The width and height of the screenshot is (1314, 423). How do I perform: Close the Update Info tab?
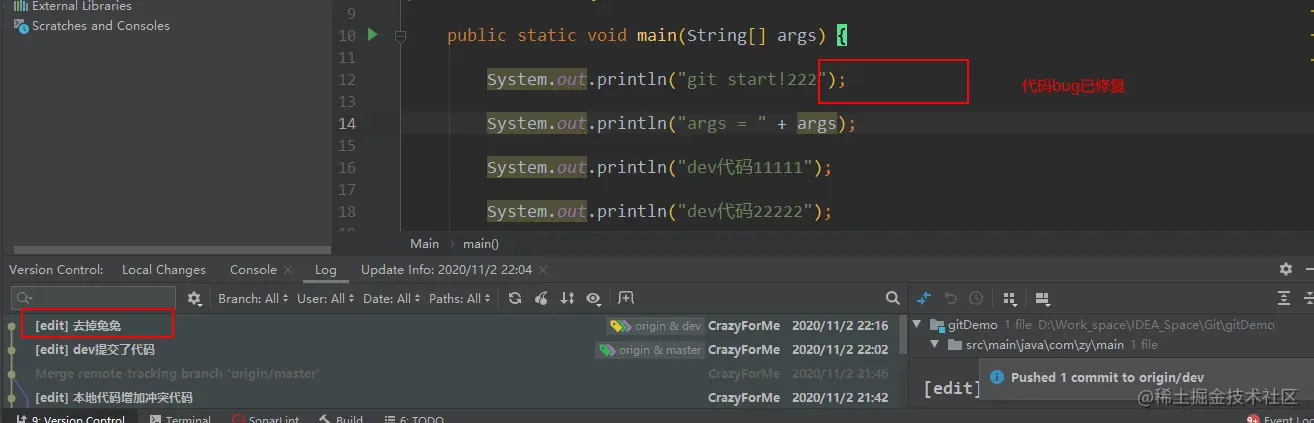coord(545,270)
